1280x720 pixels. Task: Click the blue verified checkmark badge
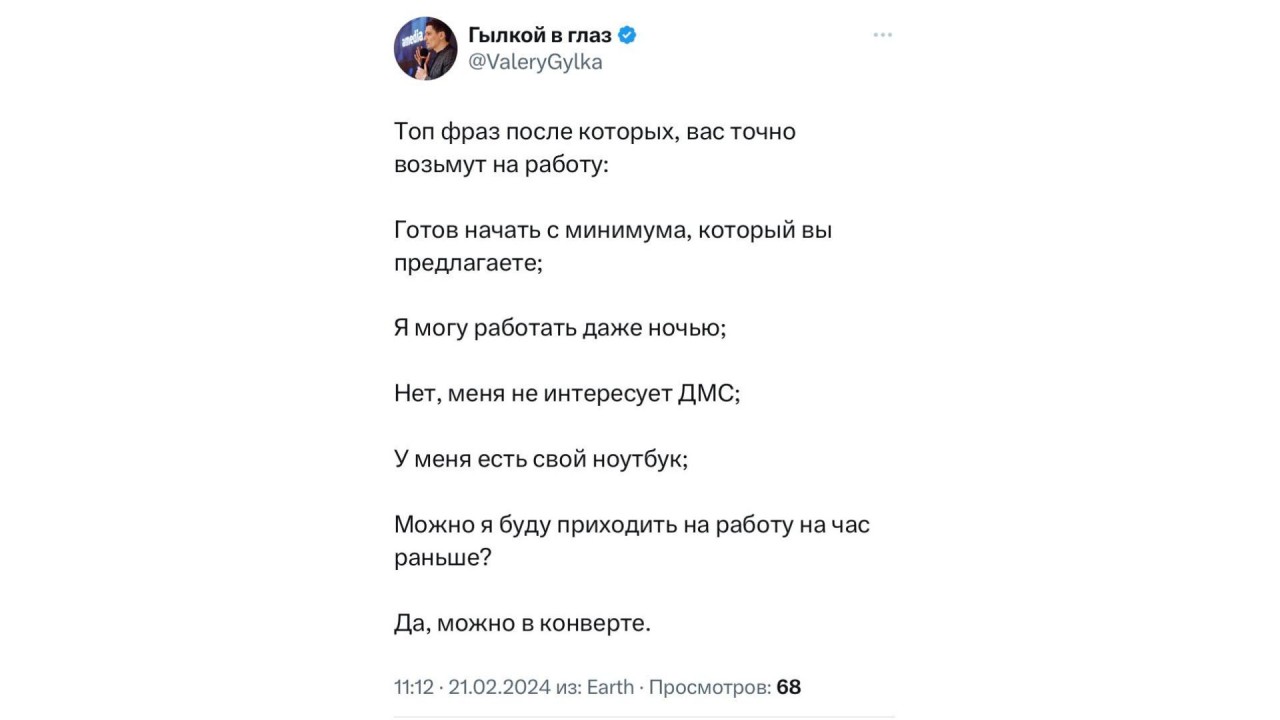click(x=628, y=36)
